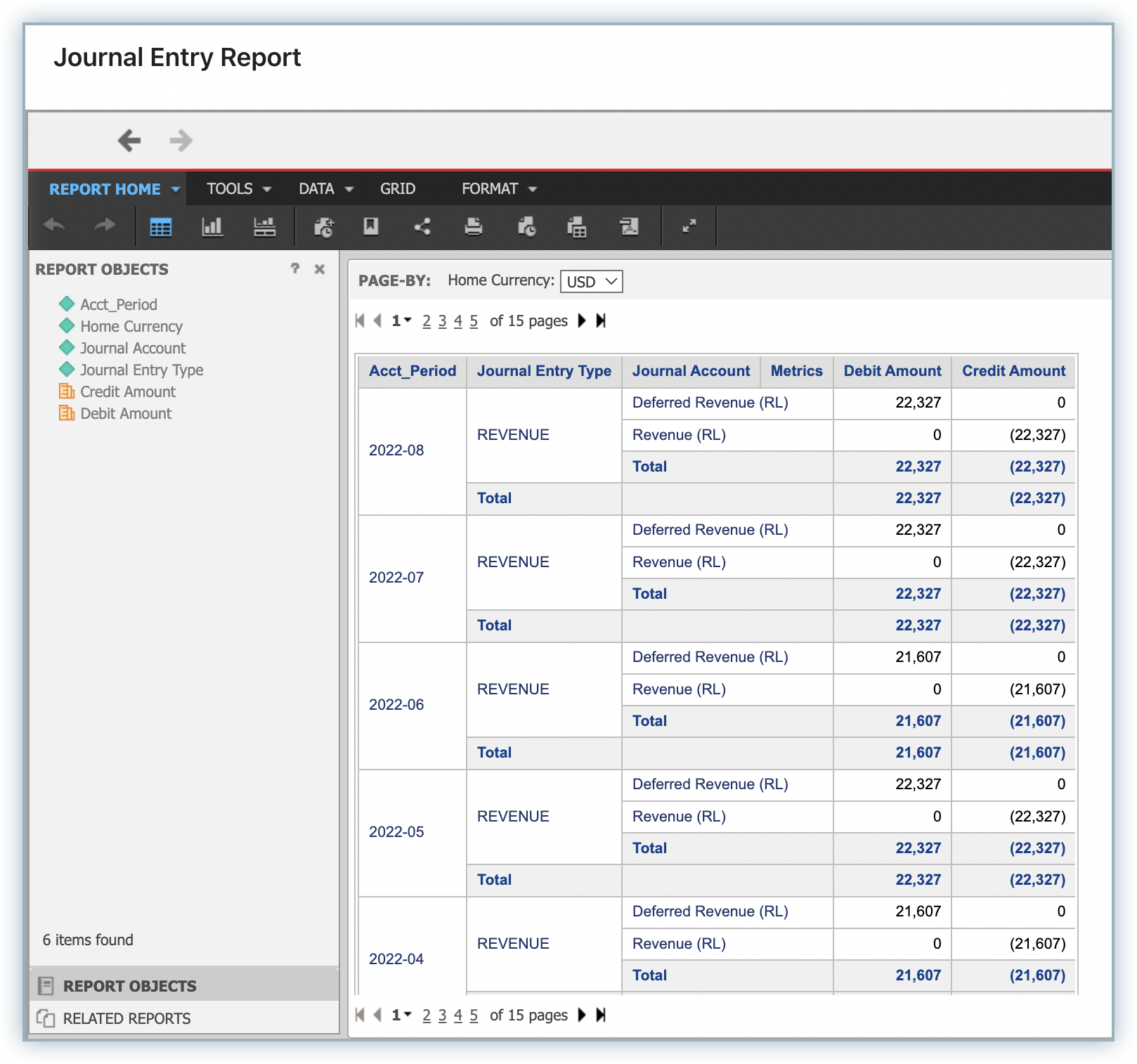Select Journal Entry Type in Report Objects
The height and width of the screenshot is (1064, 1137).
[x=141, y=370]
